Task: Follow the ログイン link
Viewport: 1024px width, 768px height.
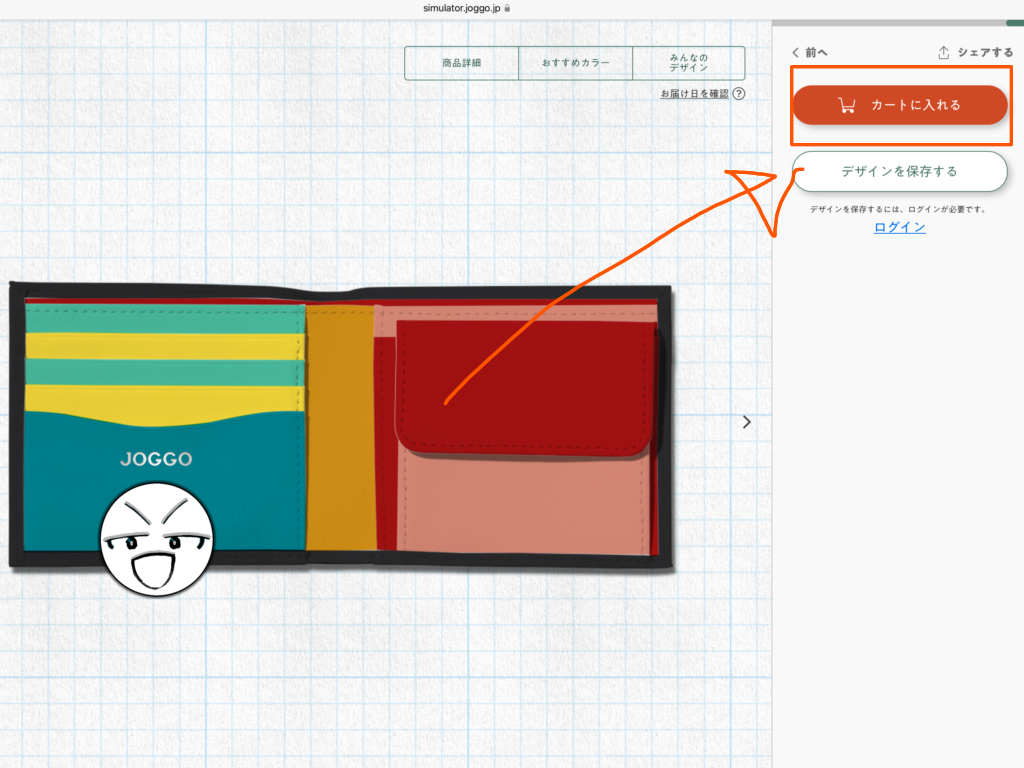Action: click(x=899, y=227)
